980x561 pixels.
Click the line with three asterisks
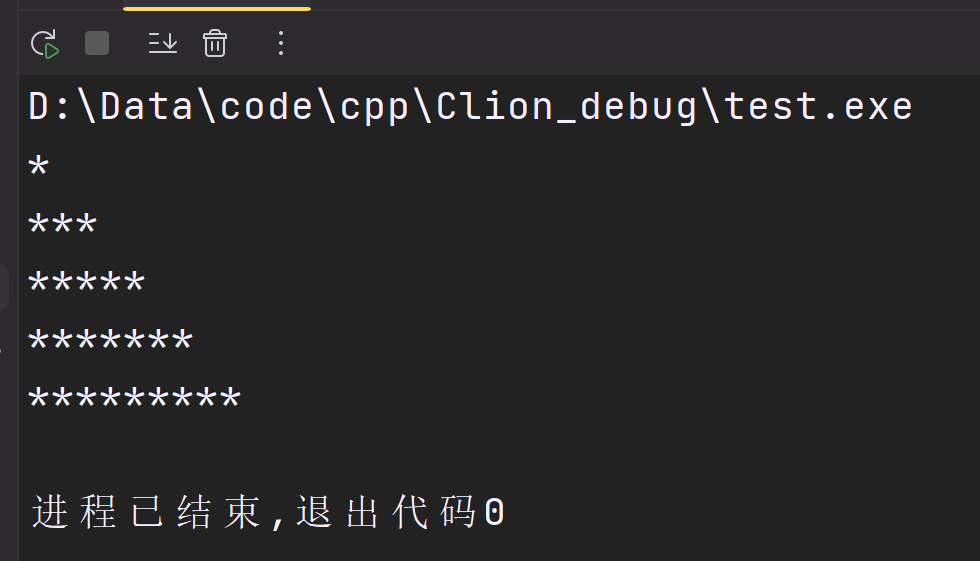tap(62, 226)
